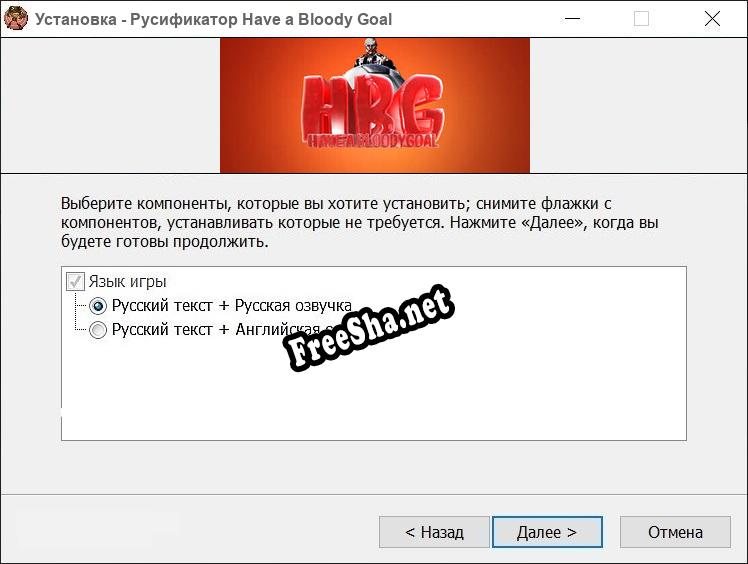Close the installer window
This screenshot has width=748, height=564.
pyautogui.click(x=712, y=19)
